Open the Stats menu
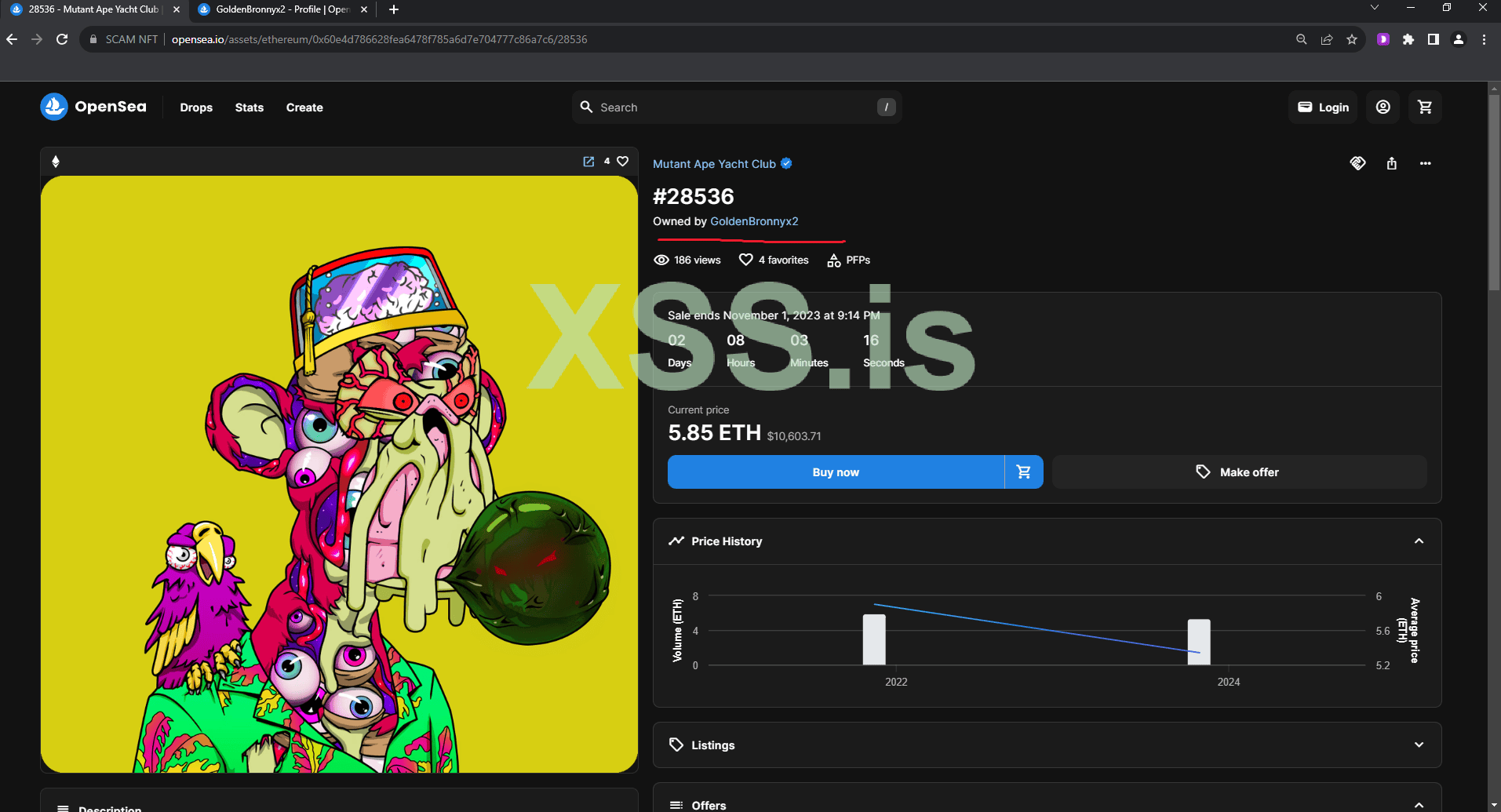This screenshot has width=1501, height=812. (x=250, y=107)
